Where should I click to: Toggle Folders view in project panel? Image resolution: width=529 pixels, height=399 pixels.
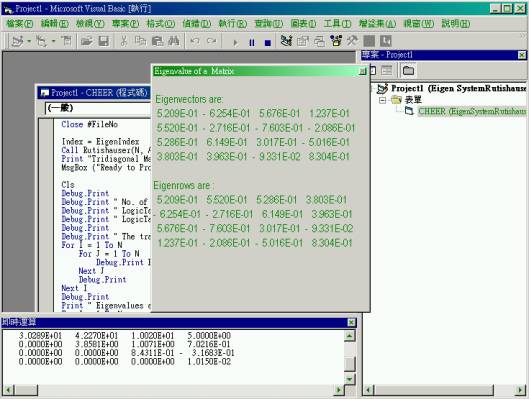point(408,70)
